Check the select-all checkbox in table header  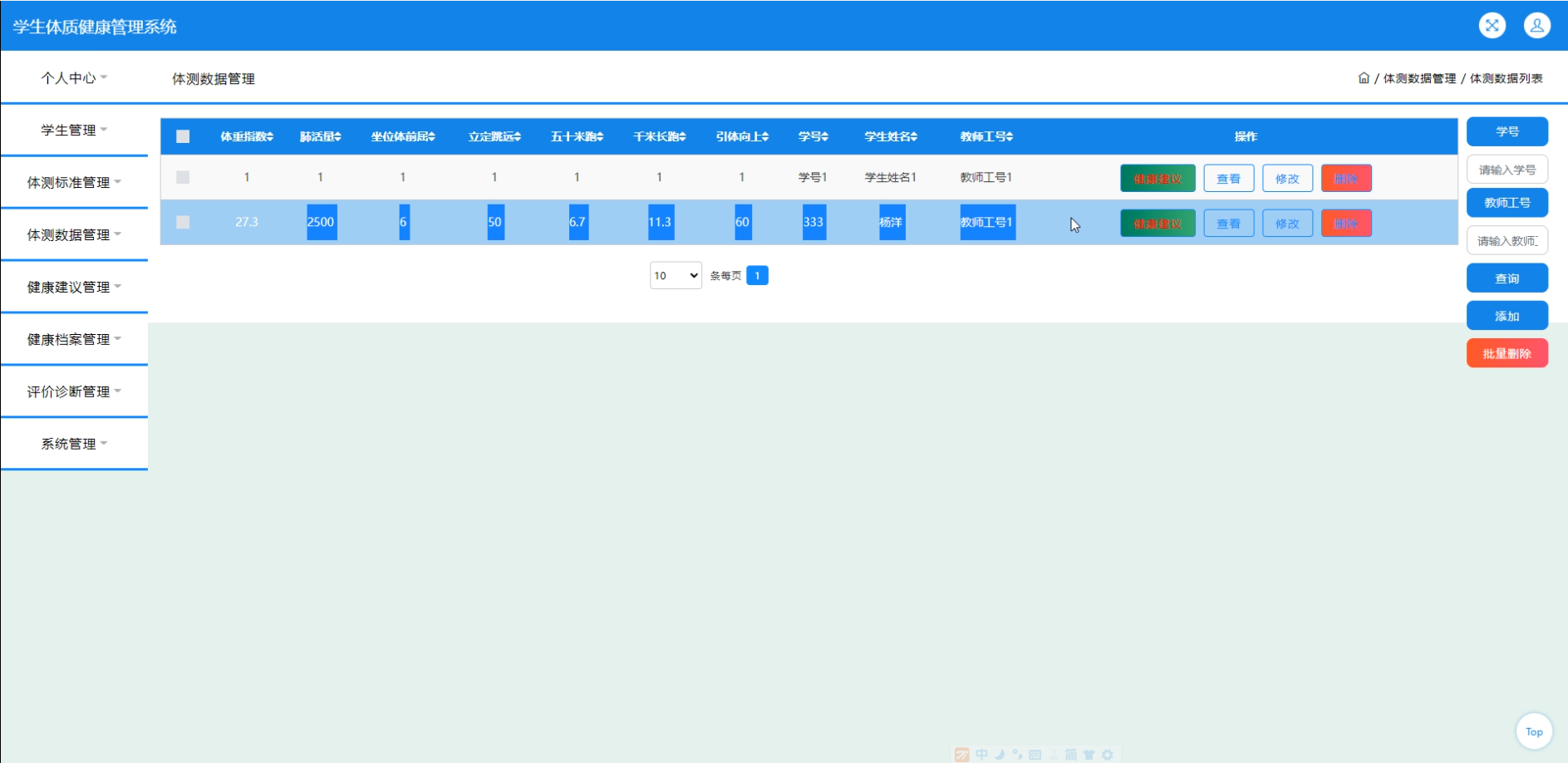point(183,136)
